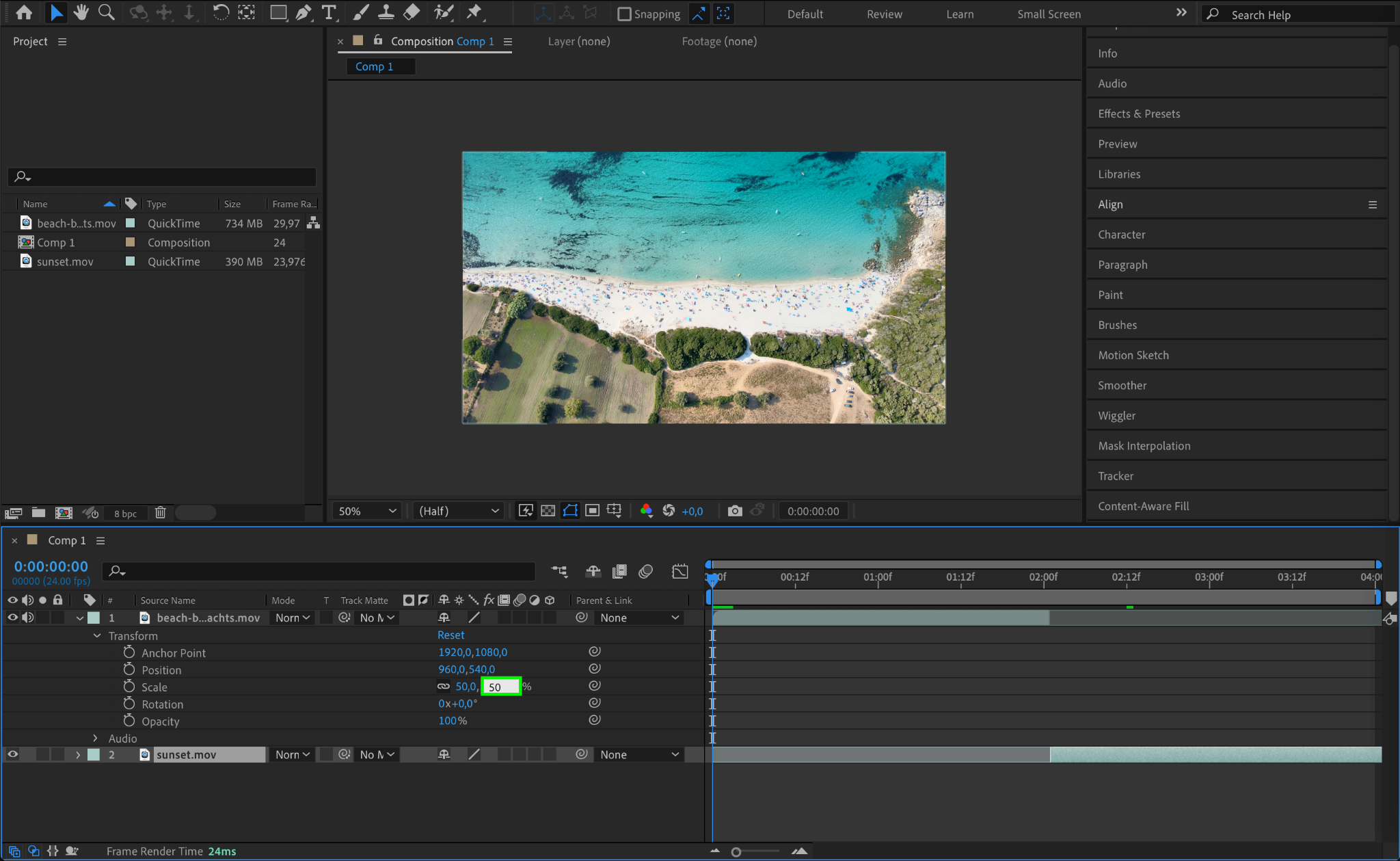The image size is (1400, 861).
Task: Click the trash icon in Project panel
Action: click(161, 513)
